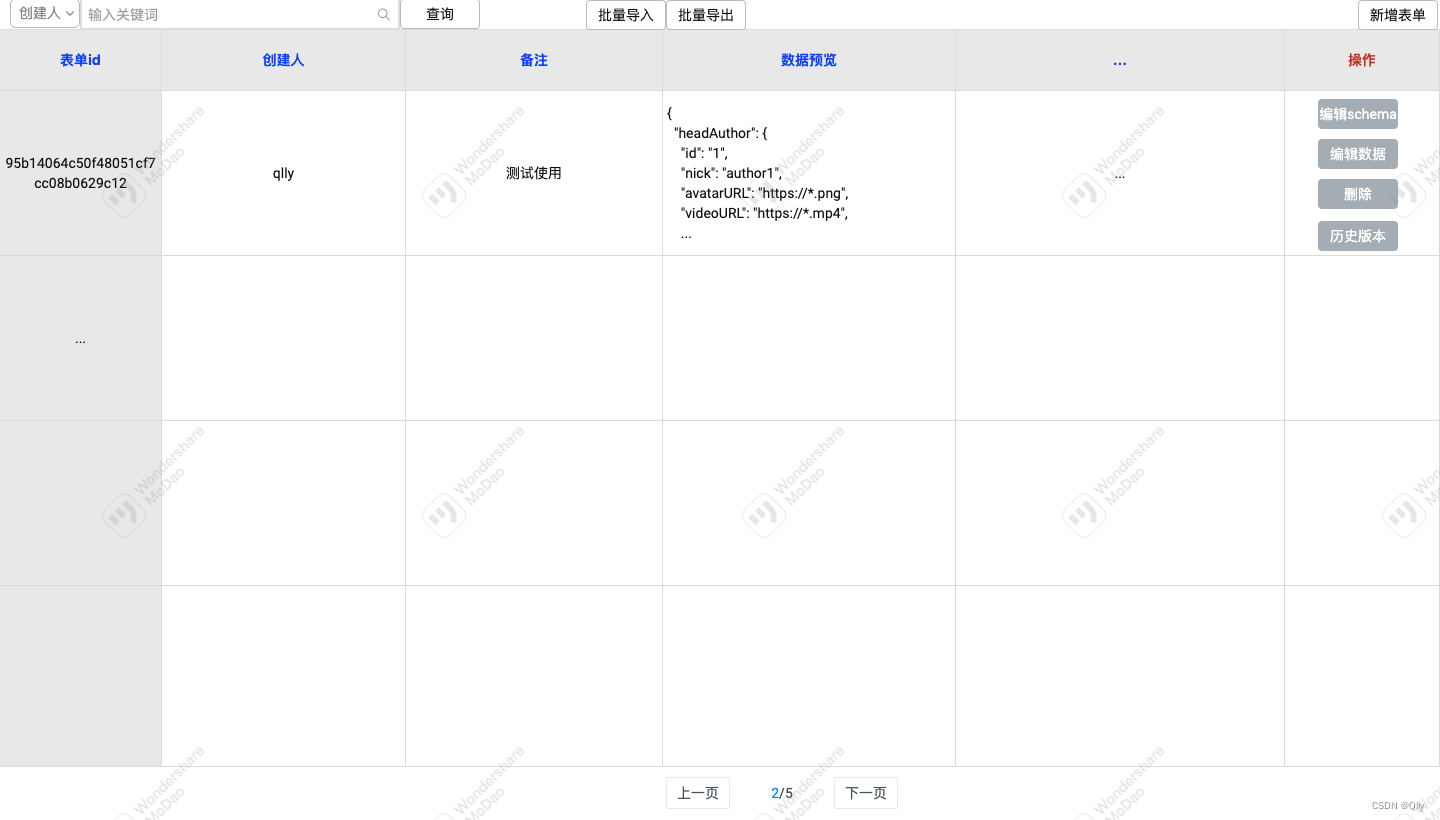This screenshot has height=820, width=1440.
Task: Select the form id 95b14064c50f48051cf7cc08b0629c12 cell
Action: tap(80, 173)
